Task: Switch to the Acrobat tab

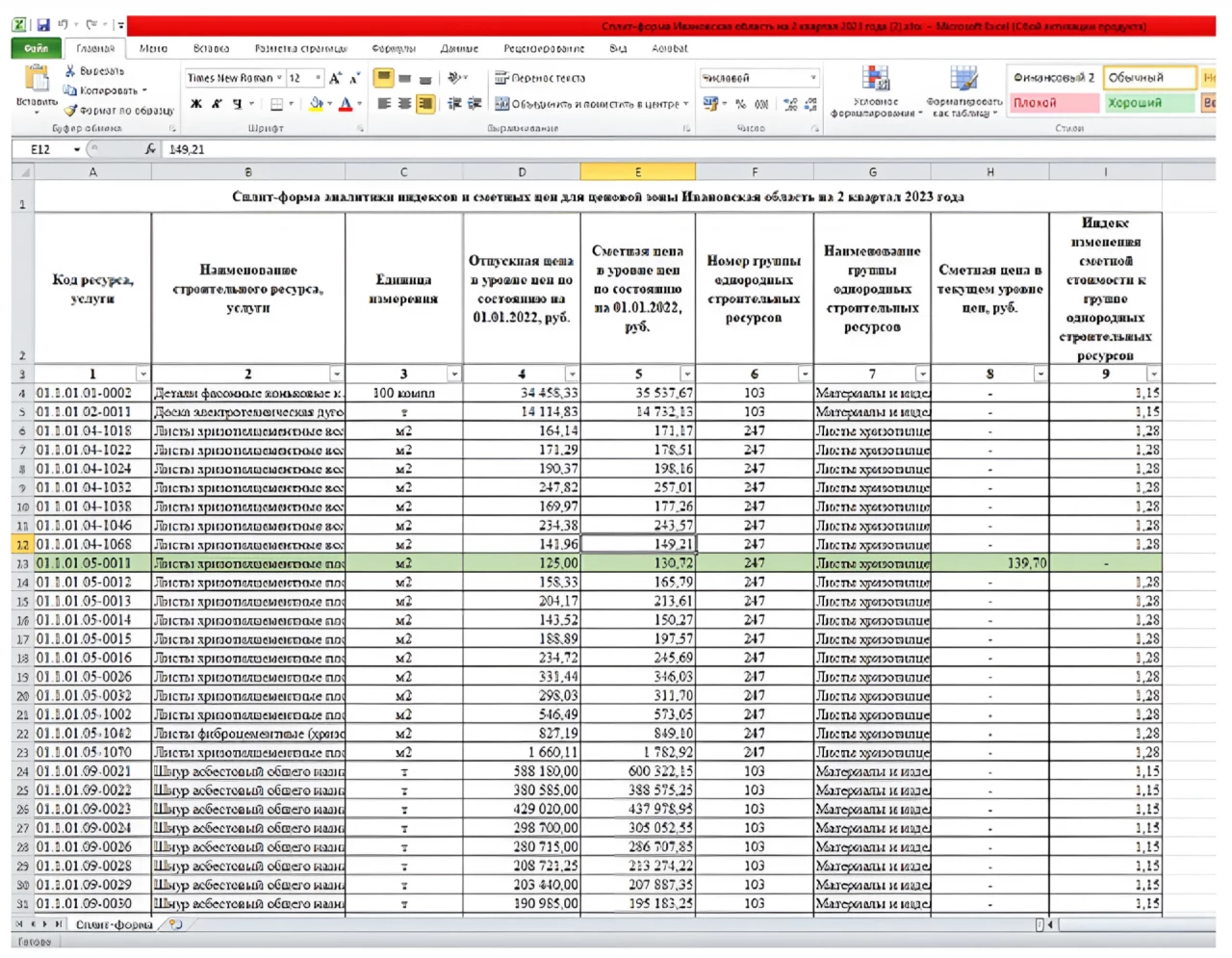Action: pos(670,48)
